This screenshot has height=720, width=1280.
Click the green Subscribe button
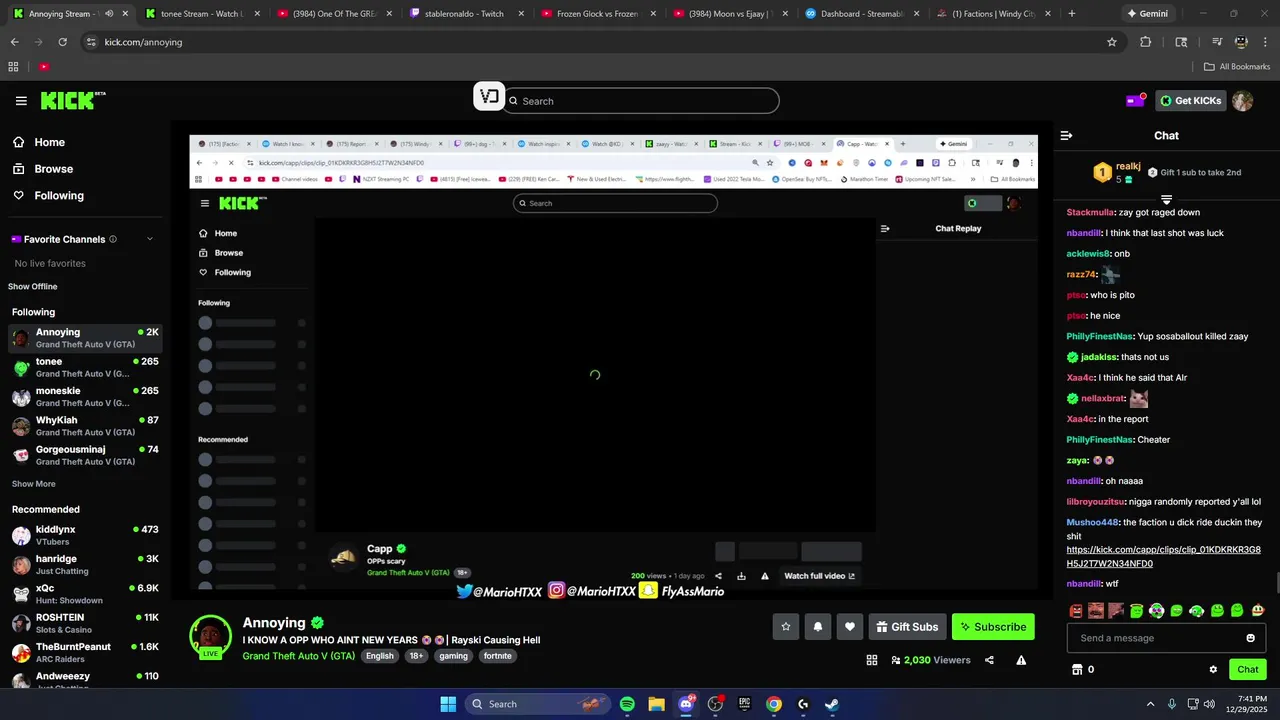993,627
